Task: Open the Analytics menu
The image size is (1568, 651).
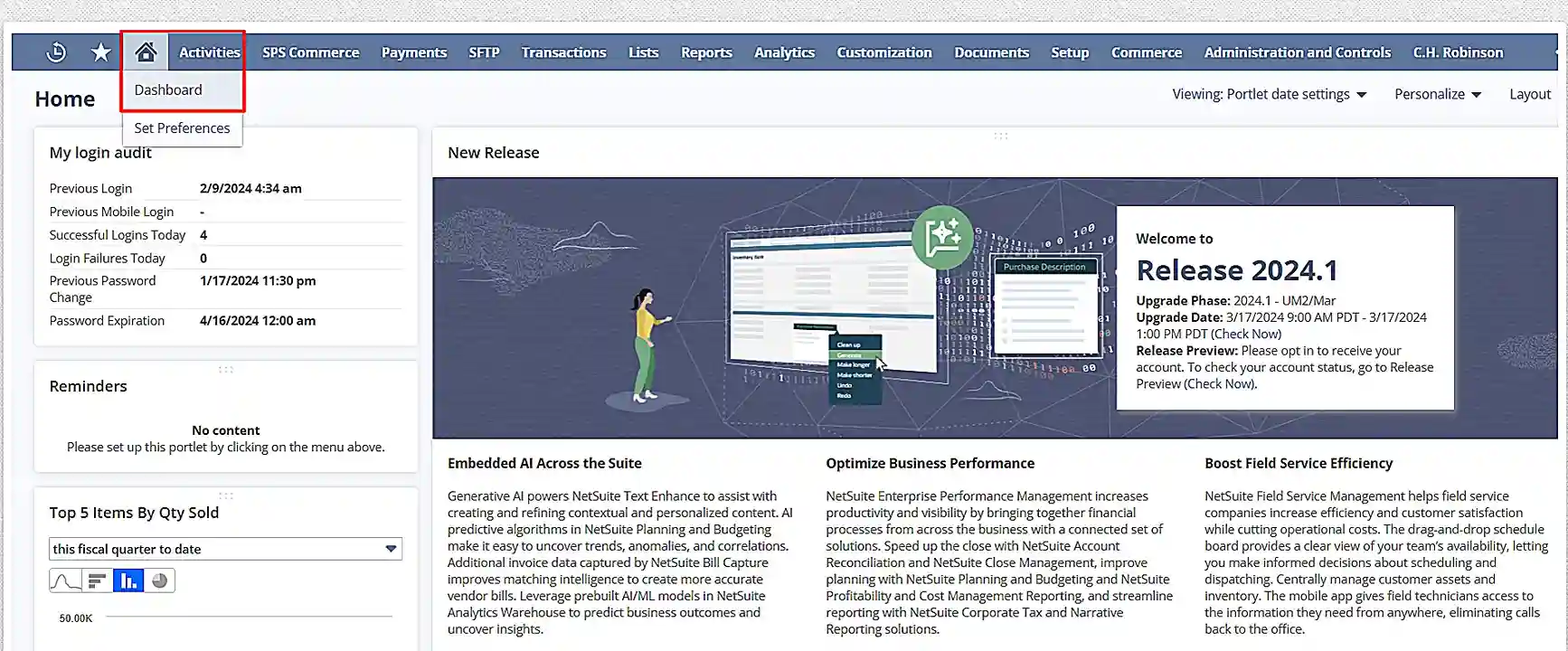Action: (x=785, y=52)
